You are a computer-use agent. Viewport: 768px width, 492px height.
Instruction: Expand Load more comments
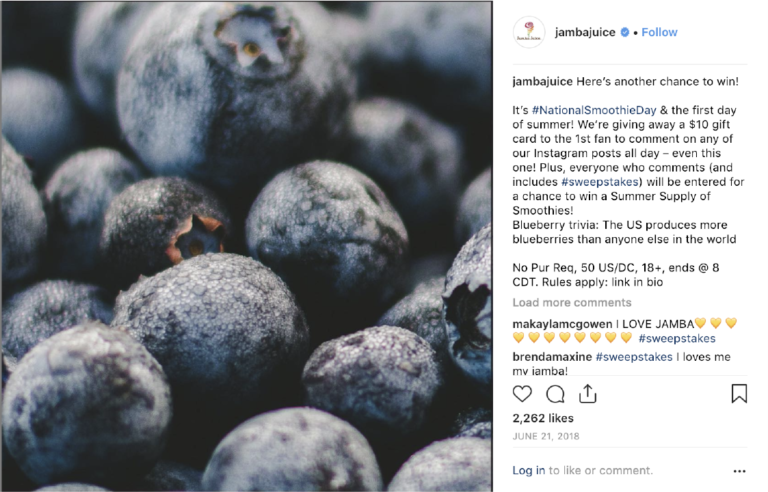pos(572,302)
